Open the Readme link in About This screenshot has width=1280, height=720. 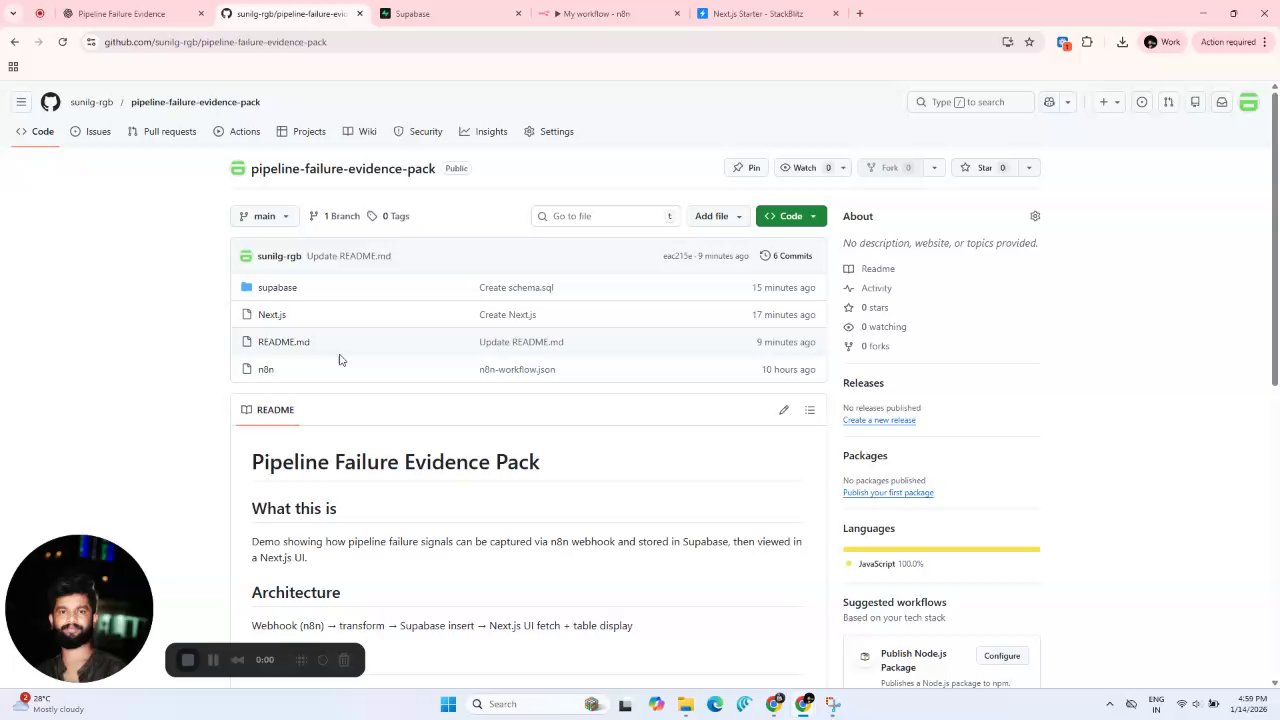[869, 269]
